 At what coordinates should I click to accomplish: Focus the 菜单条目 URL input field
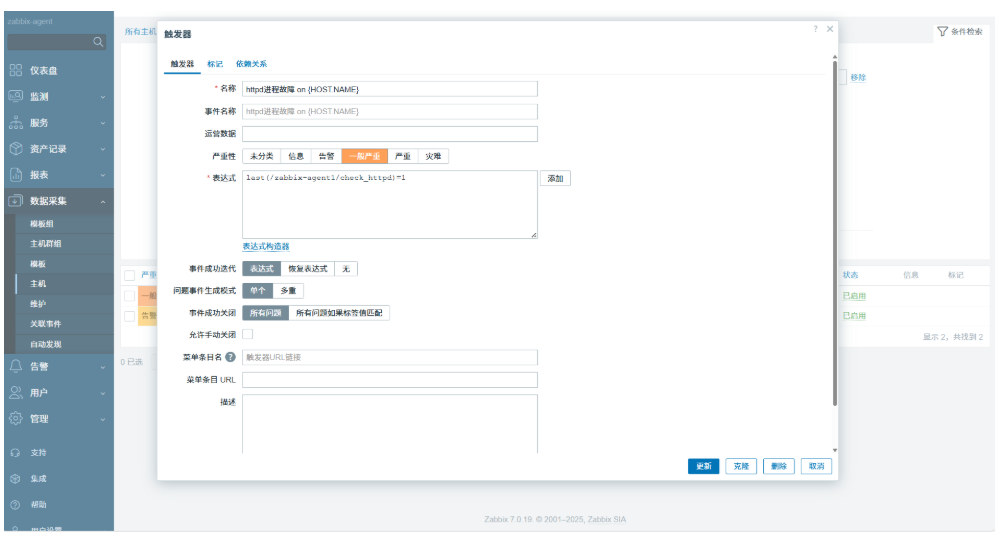[x=390, y=380]
